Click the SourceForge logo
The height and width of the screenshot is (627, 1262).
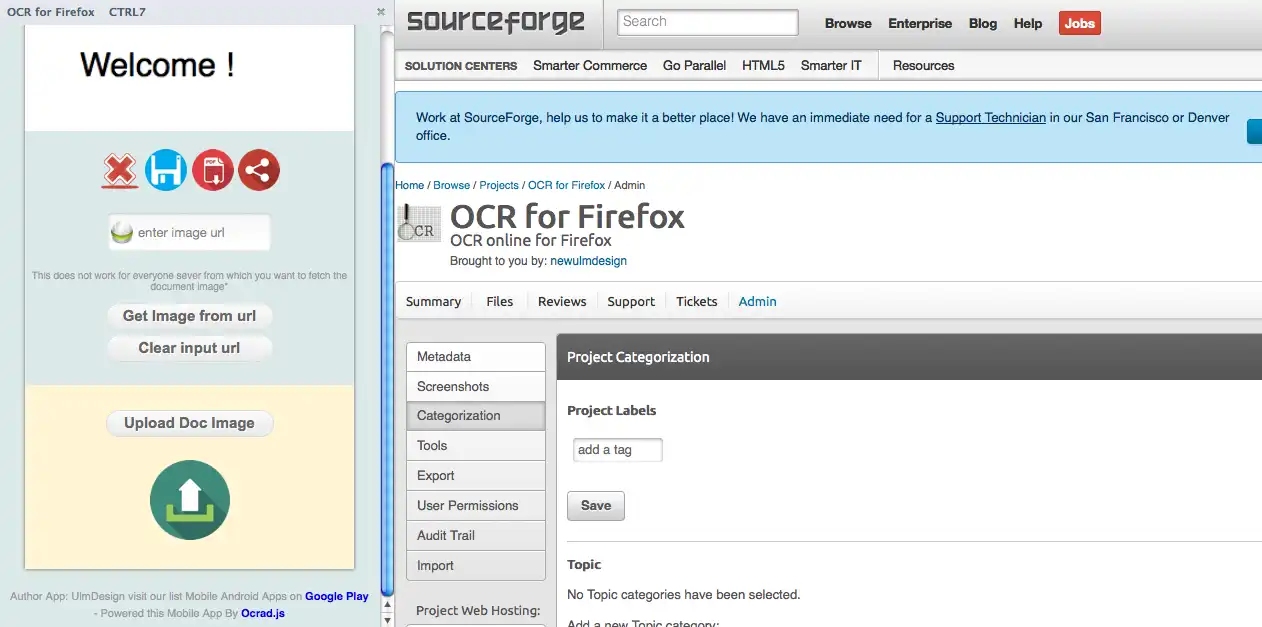coord(495,21)
